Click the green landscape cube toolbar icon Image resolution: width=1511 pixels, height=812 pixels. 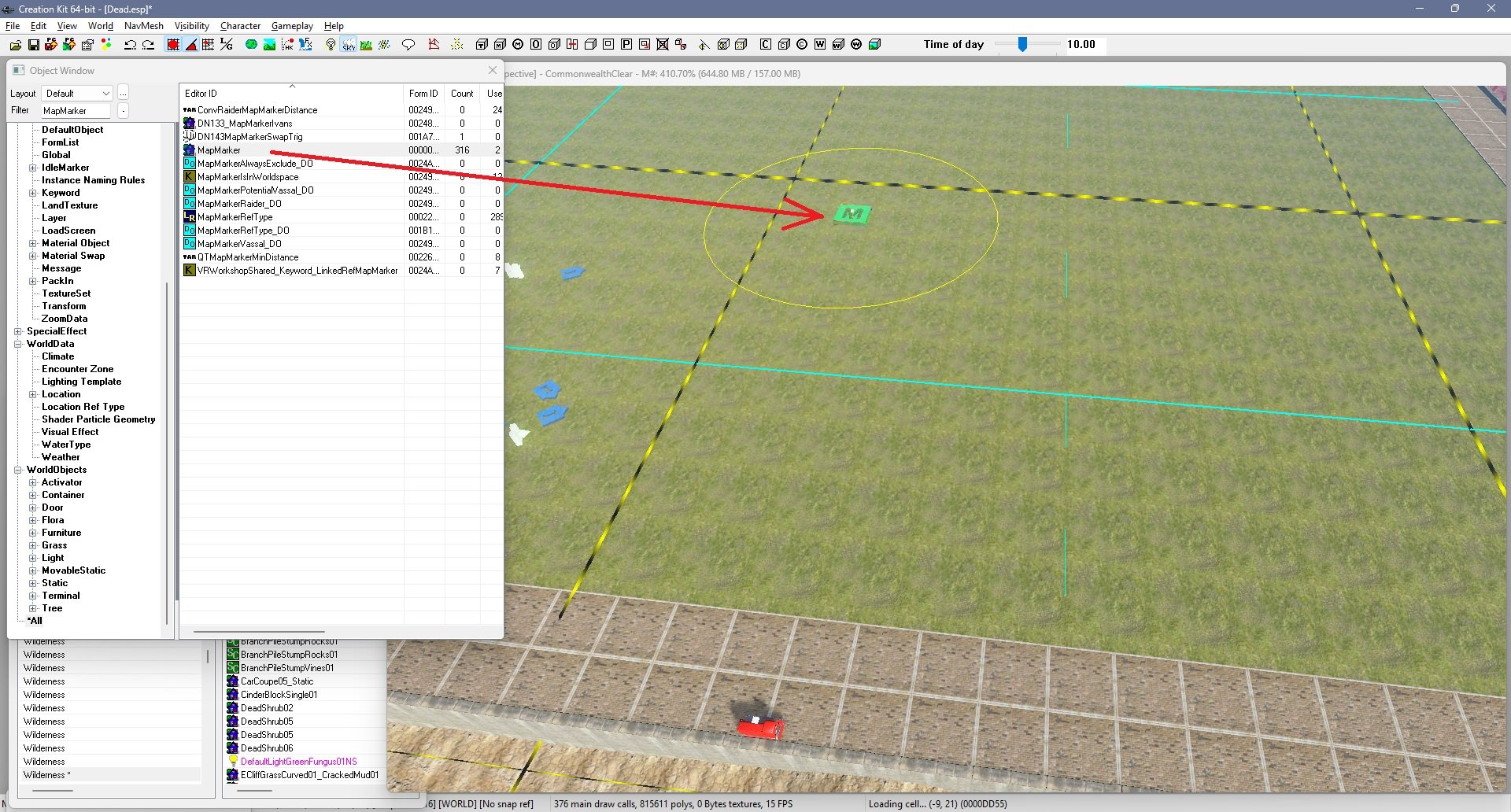(x=874, y=45)
